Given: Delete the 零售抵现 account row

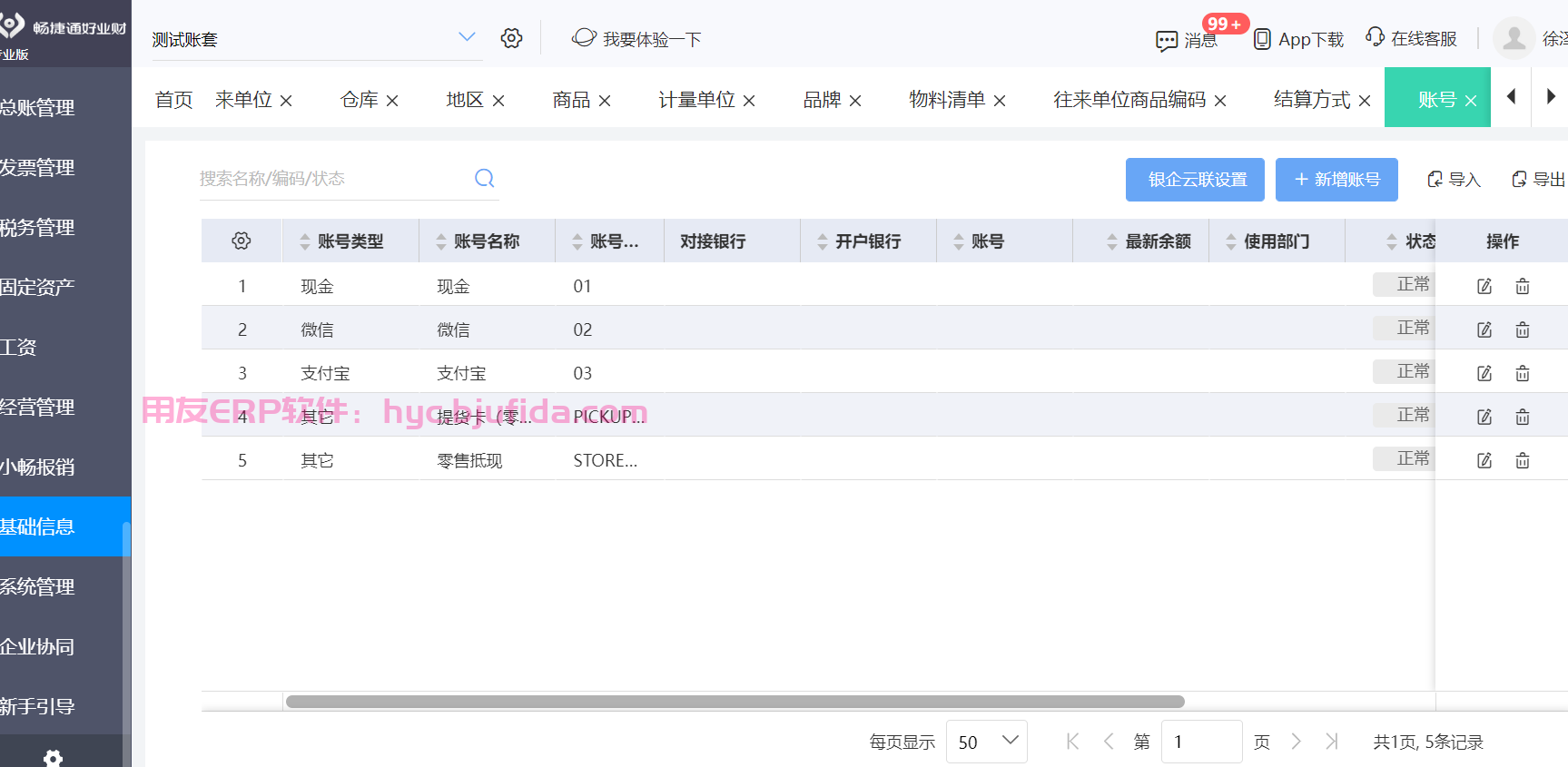Looking at the screenshot, I should [x=1523, y=460].
